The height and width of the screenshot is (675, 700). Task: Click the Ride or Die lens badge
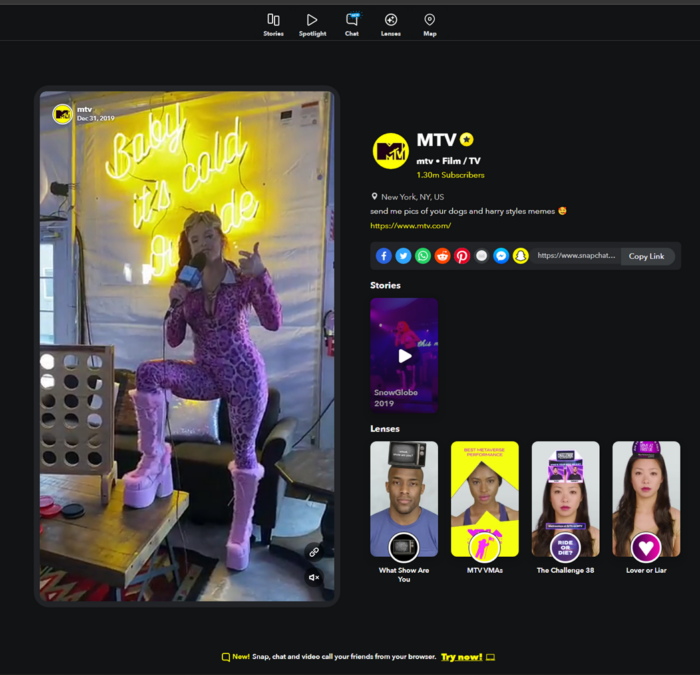click(565, 547)
